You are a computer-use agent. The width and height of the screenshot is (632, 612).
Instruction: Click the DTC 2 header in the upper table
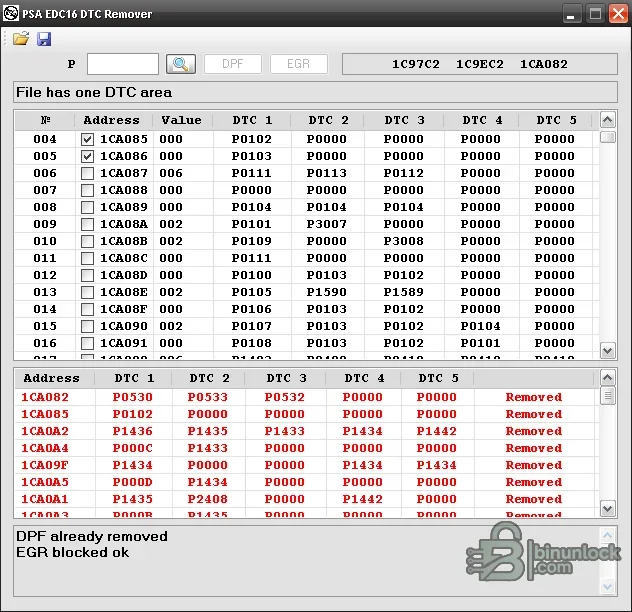328,120
